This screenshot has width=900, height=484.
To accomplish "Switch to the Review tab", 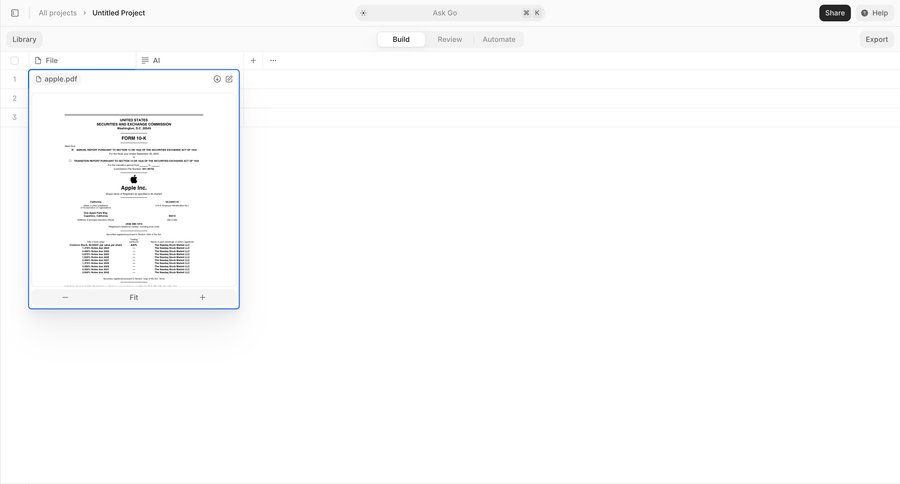I will (449, 39).
